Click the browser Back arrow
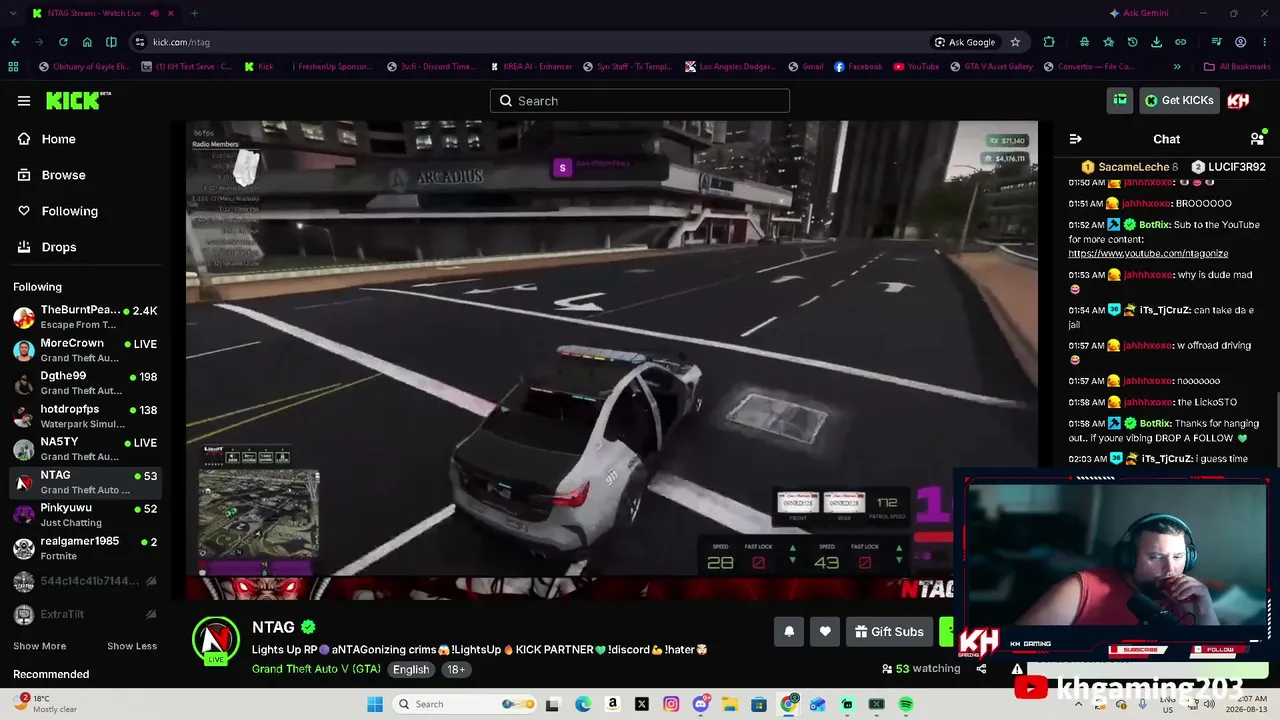 point(15,42)
